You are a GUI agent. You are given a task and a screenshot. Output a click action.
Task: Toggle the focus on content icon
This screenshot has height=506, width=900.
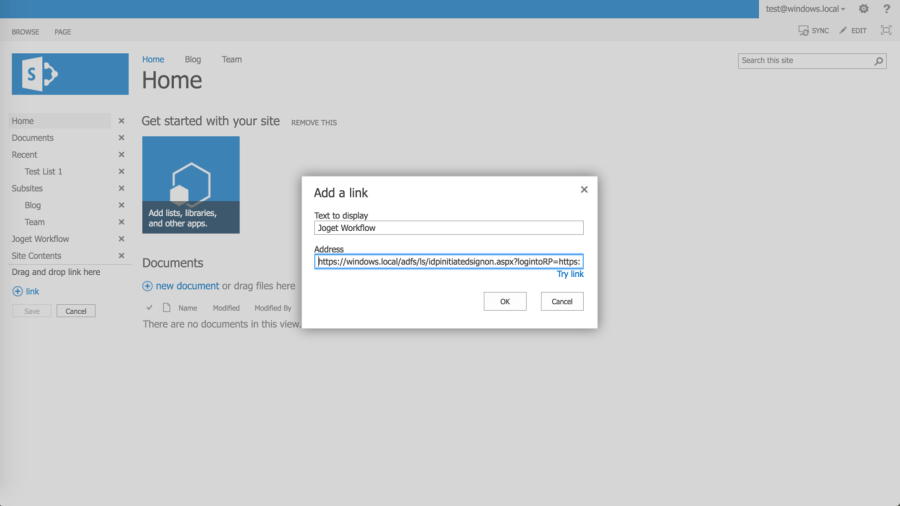(885, 31)
